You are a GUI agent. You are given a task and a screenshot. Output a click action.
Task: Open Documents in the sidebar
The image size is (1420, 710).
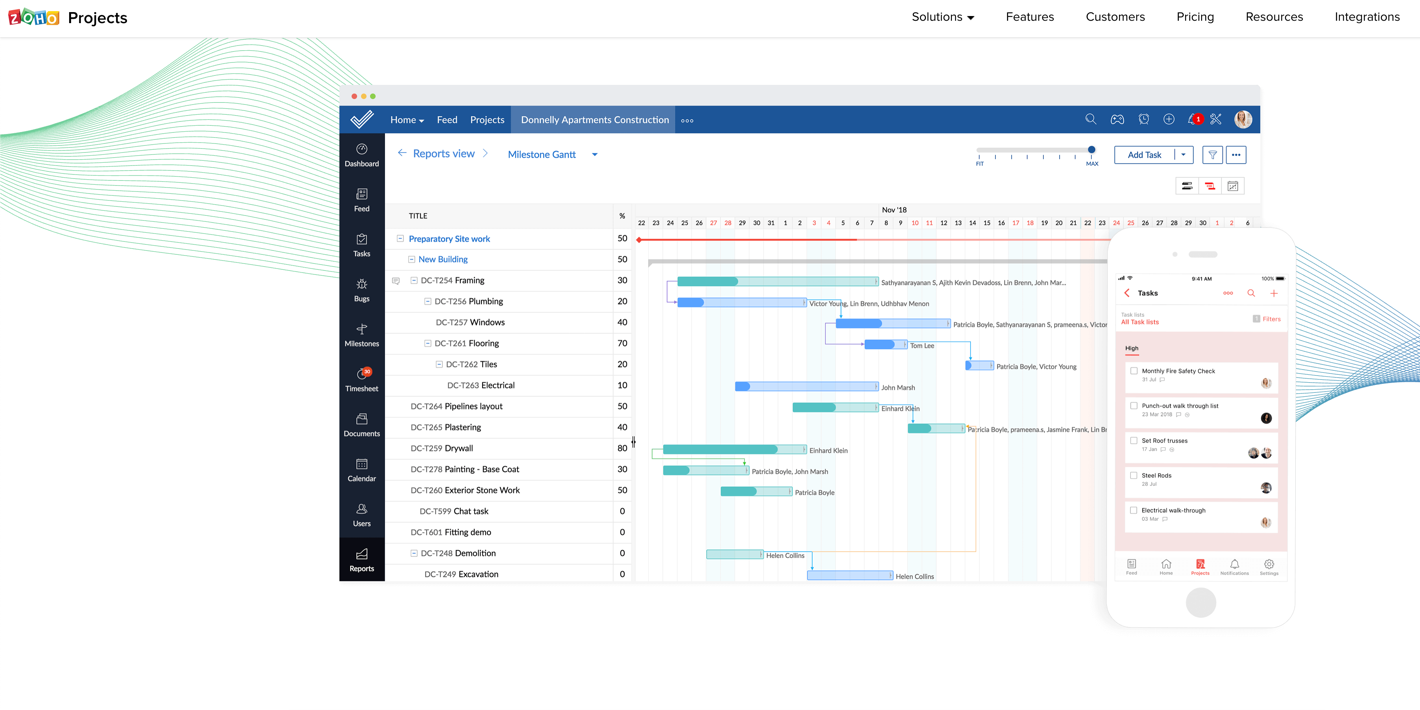[x=362, y=425]
